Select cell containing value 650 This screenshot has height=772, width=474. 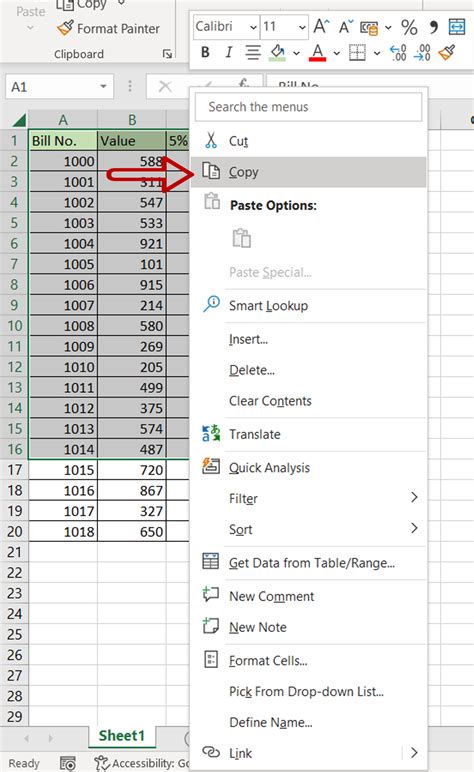coord(132,532)
